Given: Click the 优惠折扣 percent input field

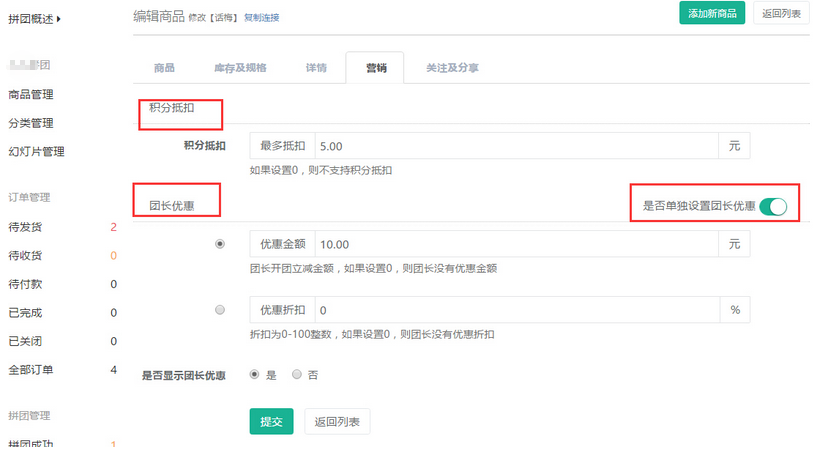Looking at the screenshot, I should [515, 310].
